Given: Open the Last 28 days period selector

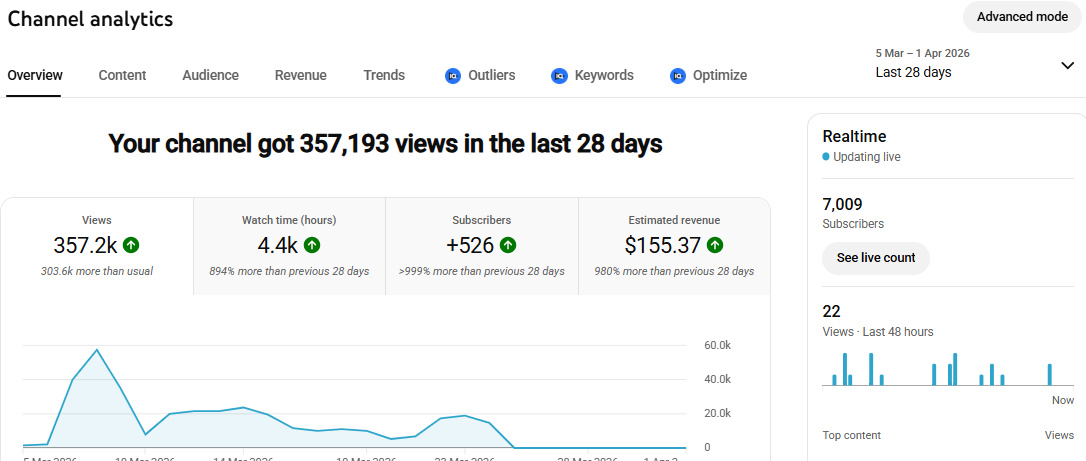Looking at the screenshot, I should point(913,72).
